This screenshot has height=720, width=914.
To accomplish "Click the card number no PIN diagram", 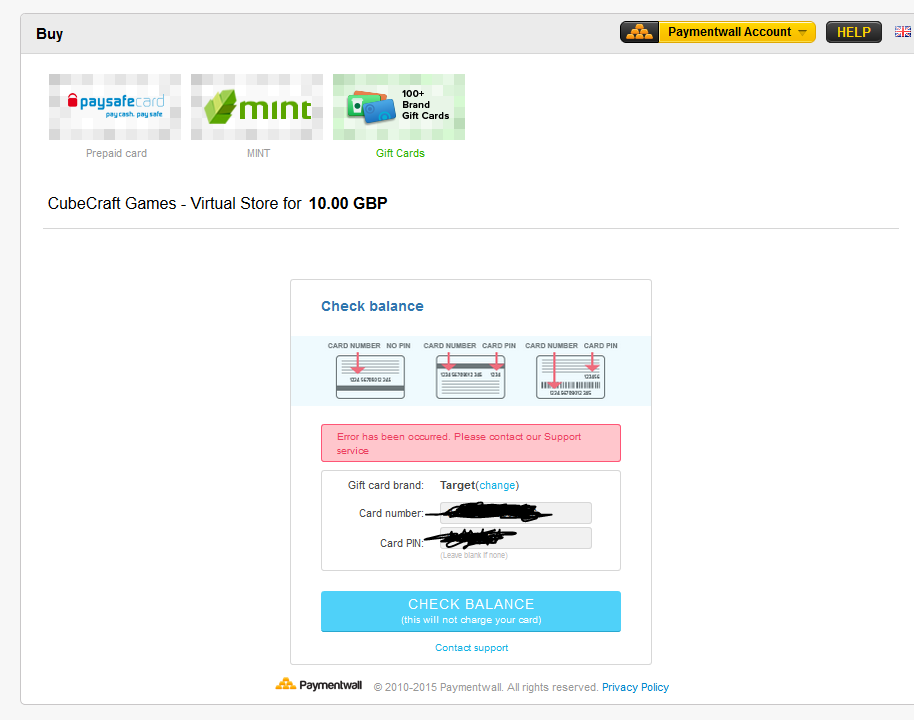I will [370, 377].
